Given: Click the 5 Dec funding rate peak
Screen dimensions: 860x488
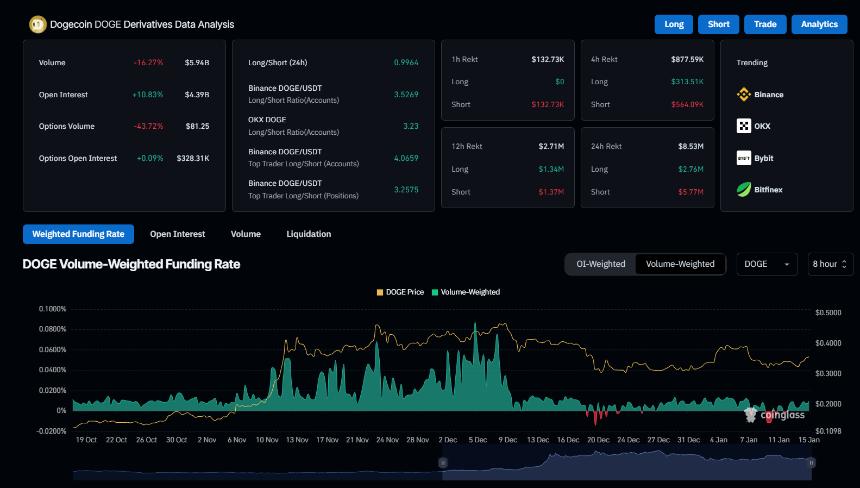Looking at the screenshot, I should click(x=475, y=325).
